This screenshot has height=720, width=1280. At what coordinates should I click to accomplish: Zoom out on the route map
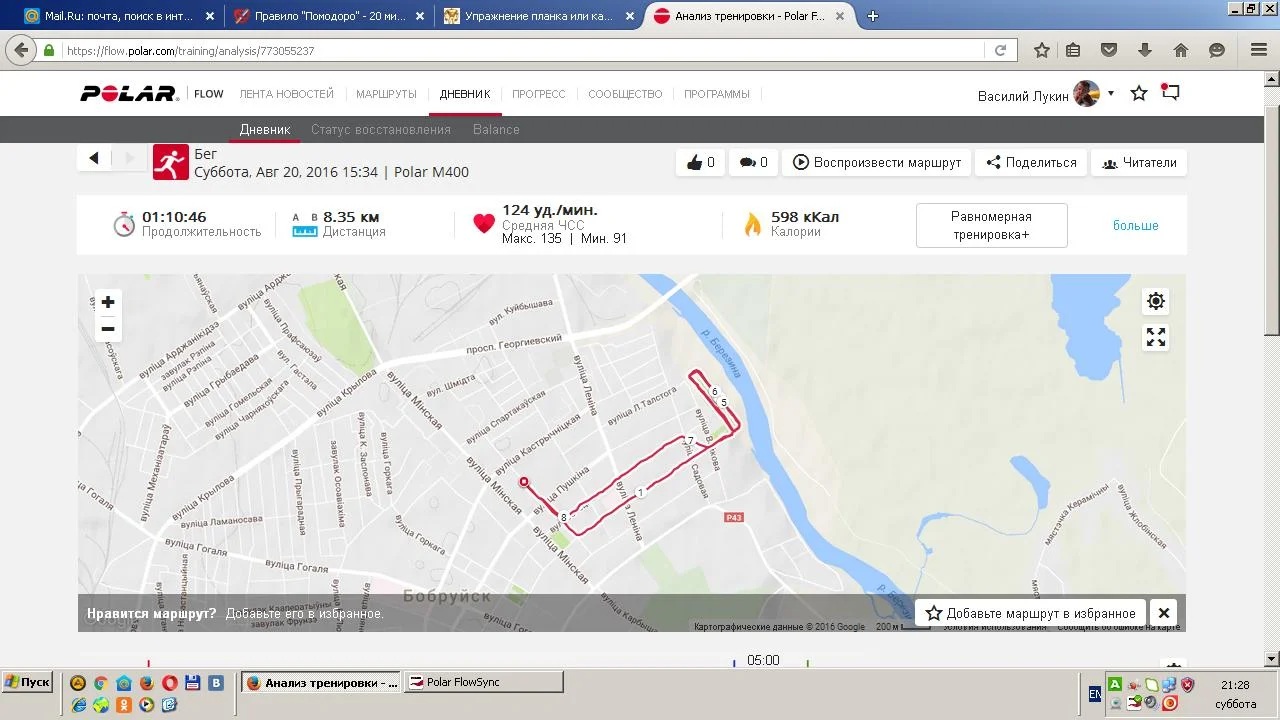tap(108, 329)
